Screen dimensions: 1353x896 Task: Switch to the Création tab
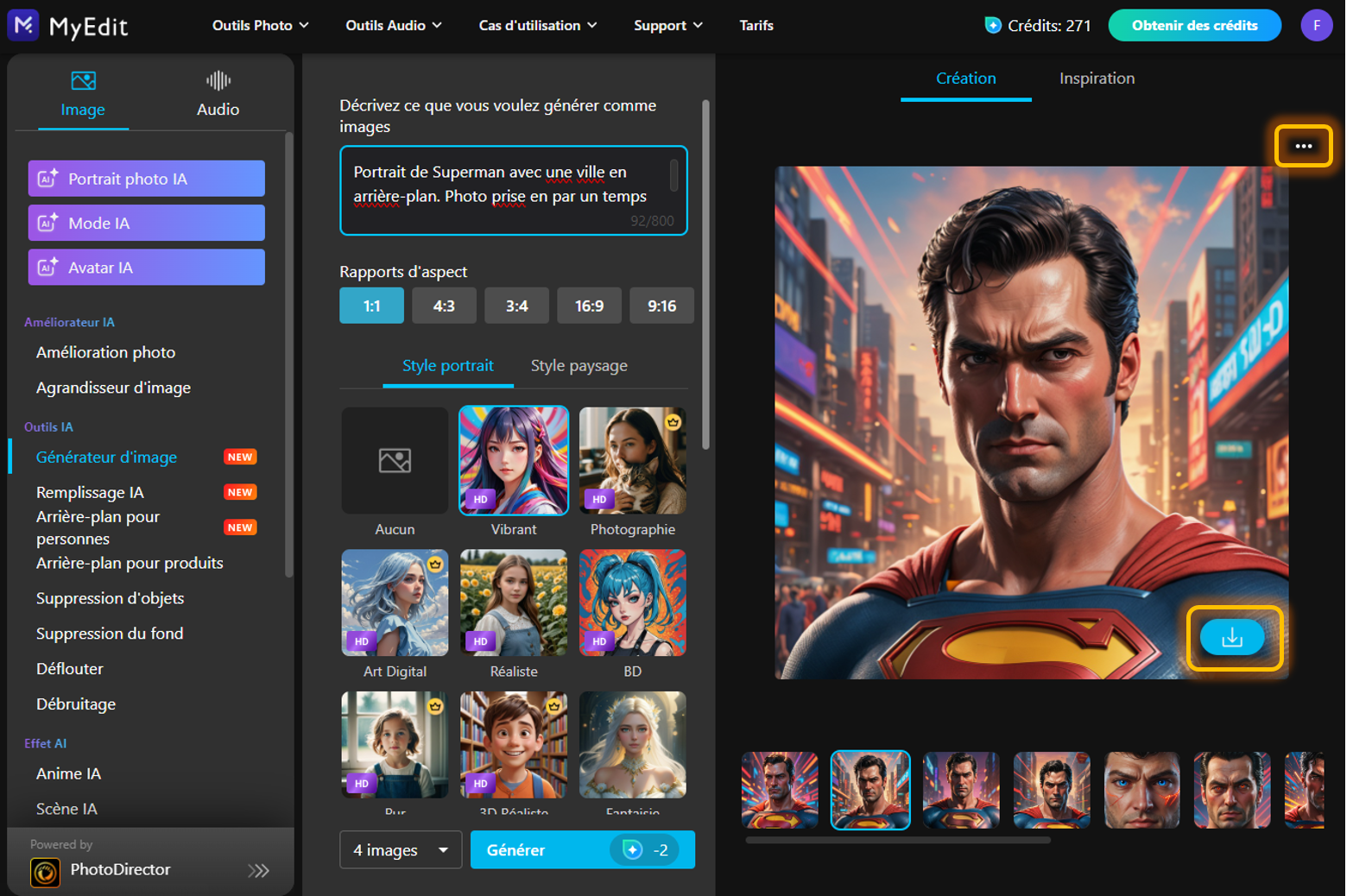(965, 79)
